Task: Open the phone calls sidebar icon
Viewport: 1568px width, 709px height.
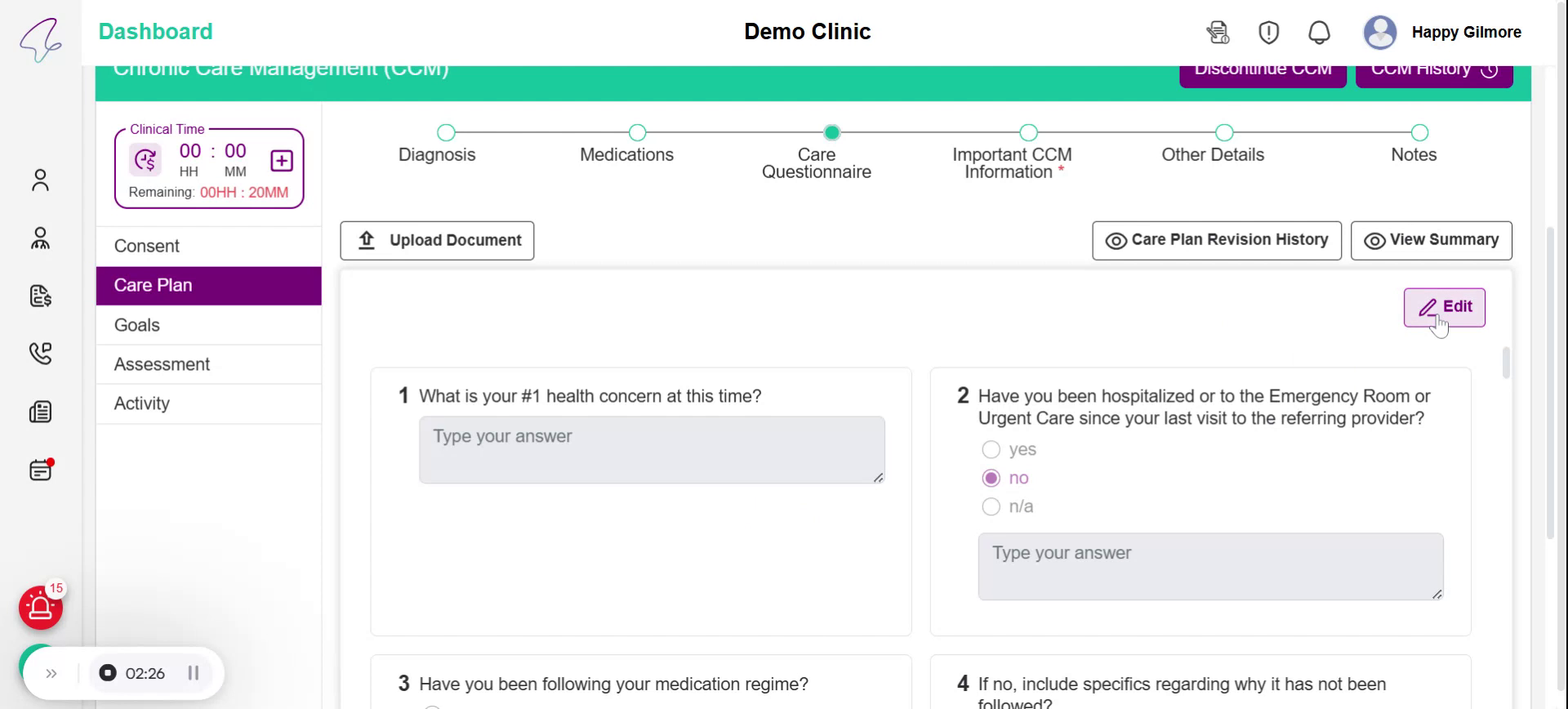Action: coord(40,353)
